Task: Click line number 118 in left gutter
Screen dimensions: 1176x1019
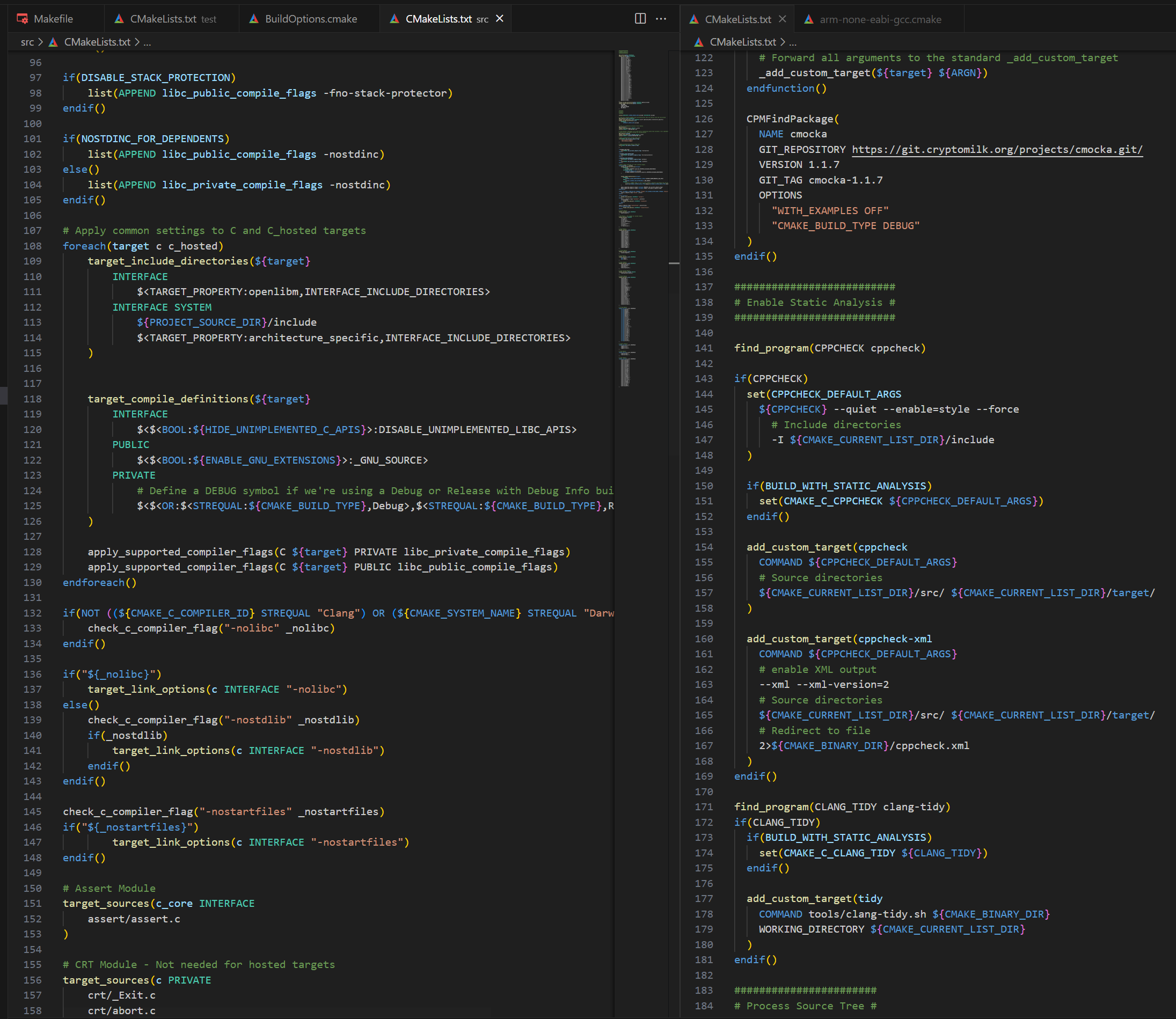Action: tap(32, 399)
